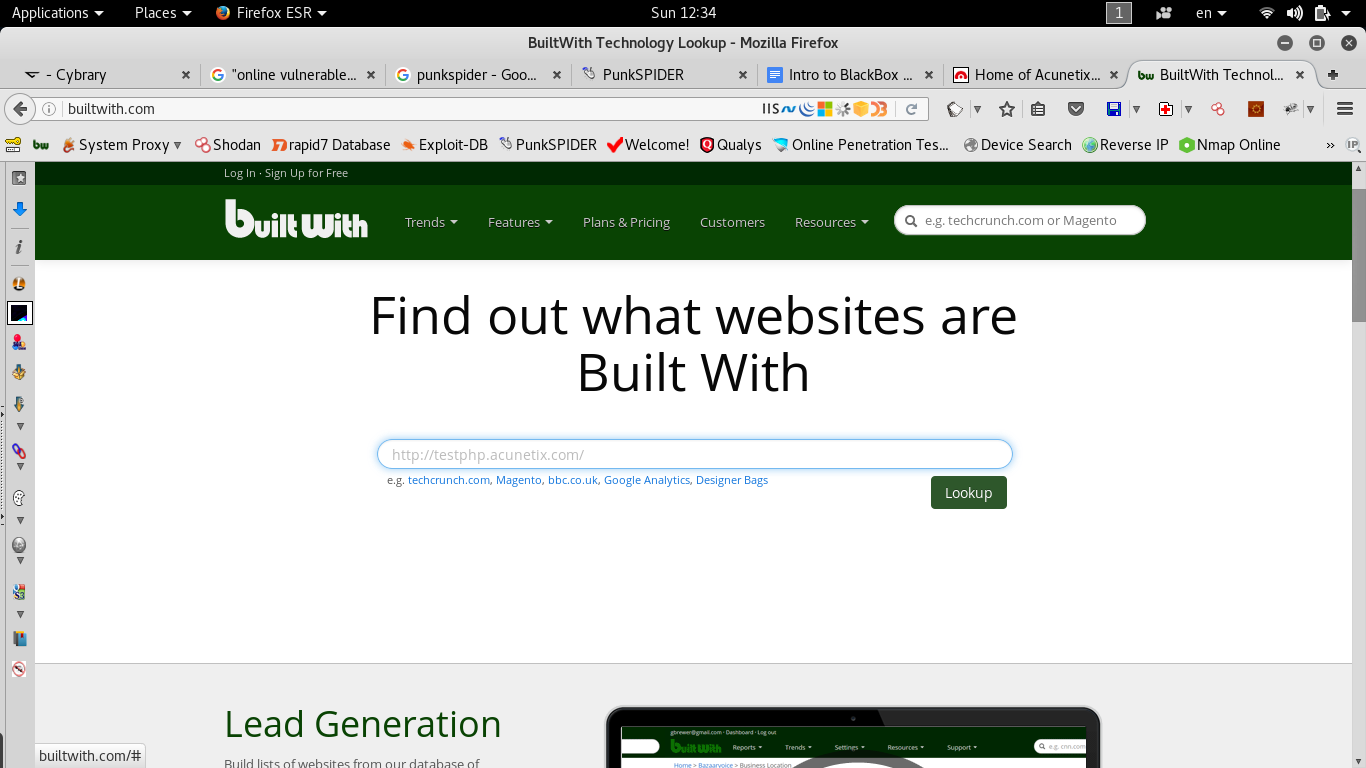
Task: Open dropdown arrow next to red cross icon
Action: click(1188, 109)
